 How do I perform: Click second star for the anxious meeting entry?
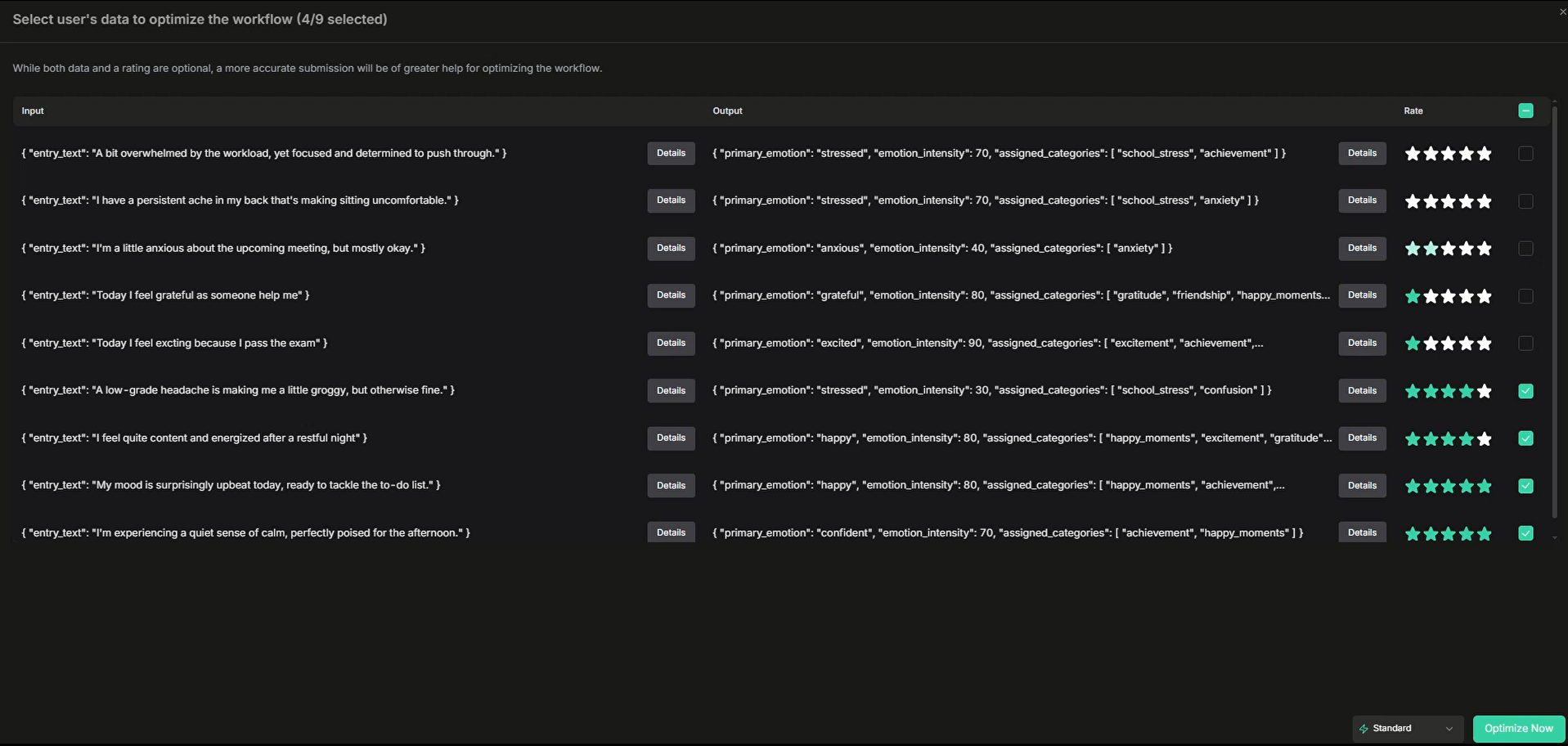(1430, 249)
